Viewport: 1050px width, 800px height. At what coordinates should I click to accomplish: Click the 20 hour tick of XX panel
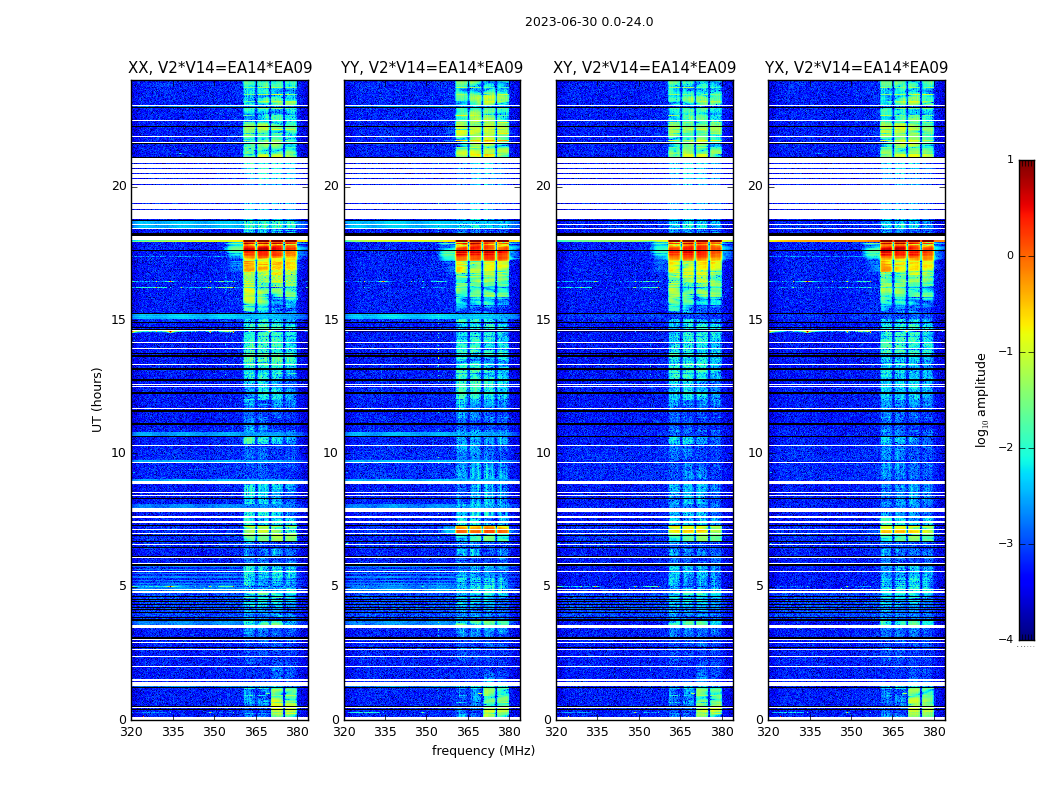[119, 186]
